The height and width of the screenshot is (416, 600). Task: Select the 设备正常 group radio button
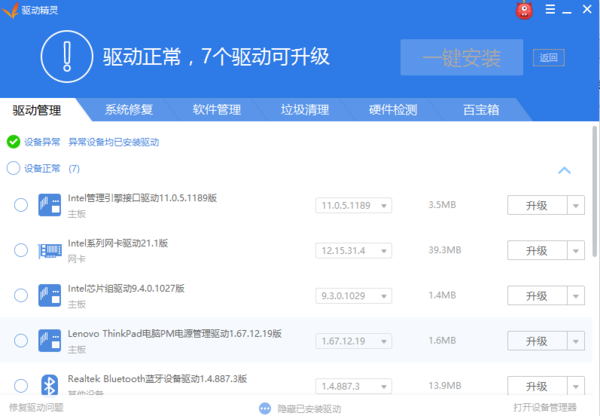pos(13,168)
